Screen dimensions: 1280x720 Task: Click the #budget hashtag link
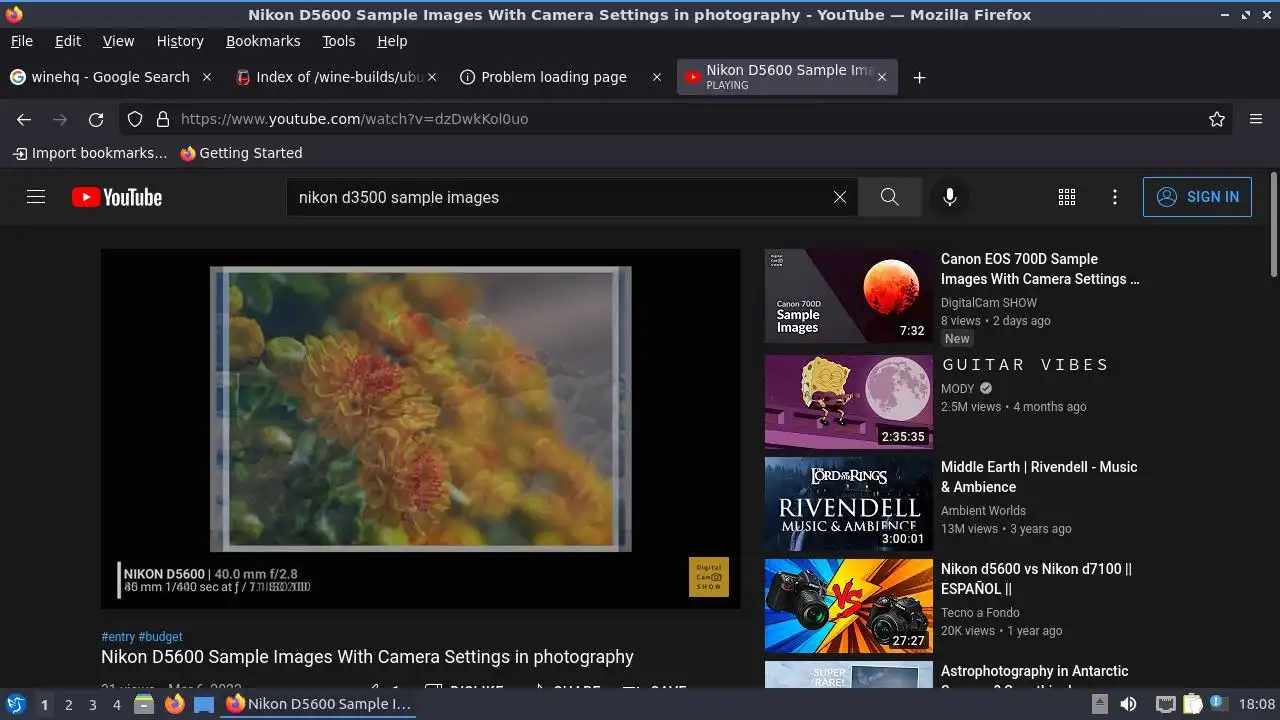pos(161,637)
